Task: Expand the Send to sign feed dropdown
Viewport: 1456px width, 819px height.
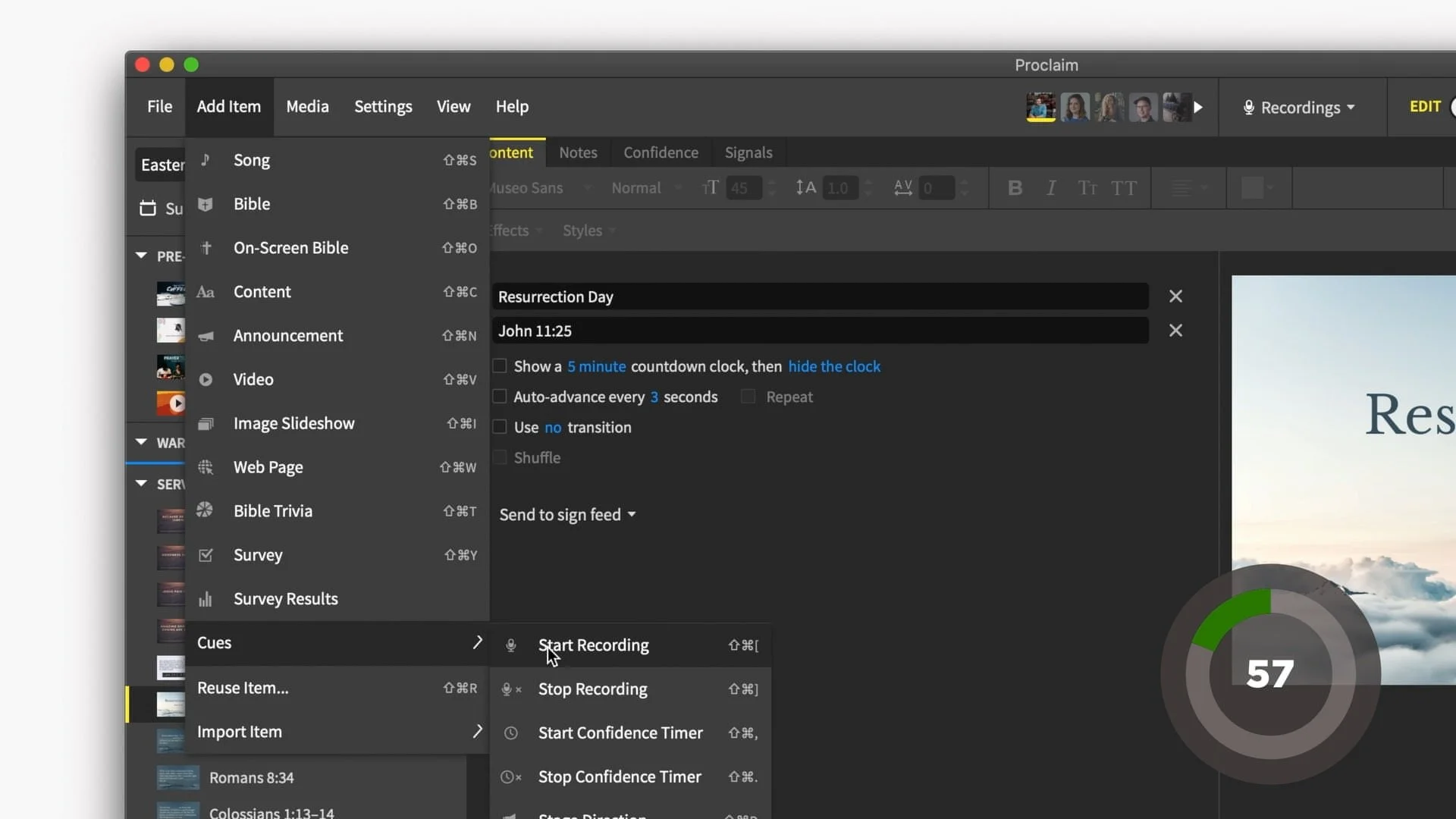Action: [x=567, y=515]
